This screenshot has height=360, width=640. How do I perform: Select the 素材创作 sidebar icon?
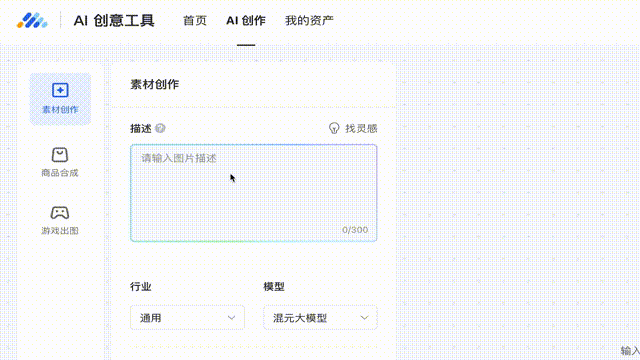[60, 90]
